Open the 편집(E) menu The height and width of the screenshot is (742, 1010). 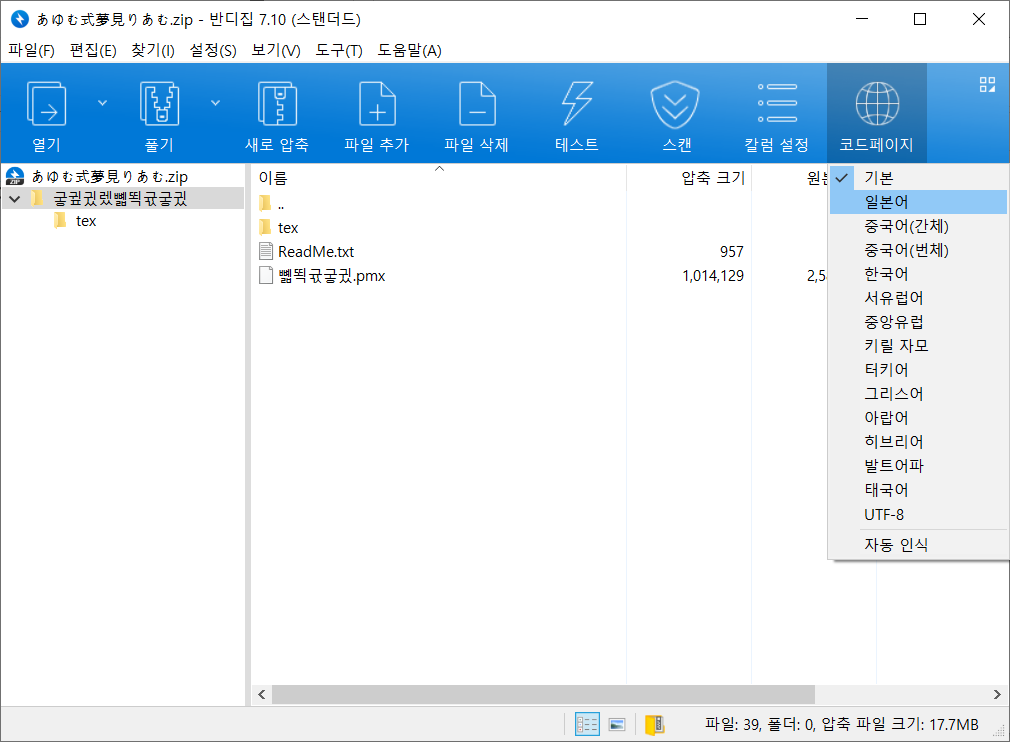tap(93, 50)
